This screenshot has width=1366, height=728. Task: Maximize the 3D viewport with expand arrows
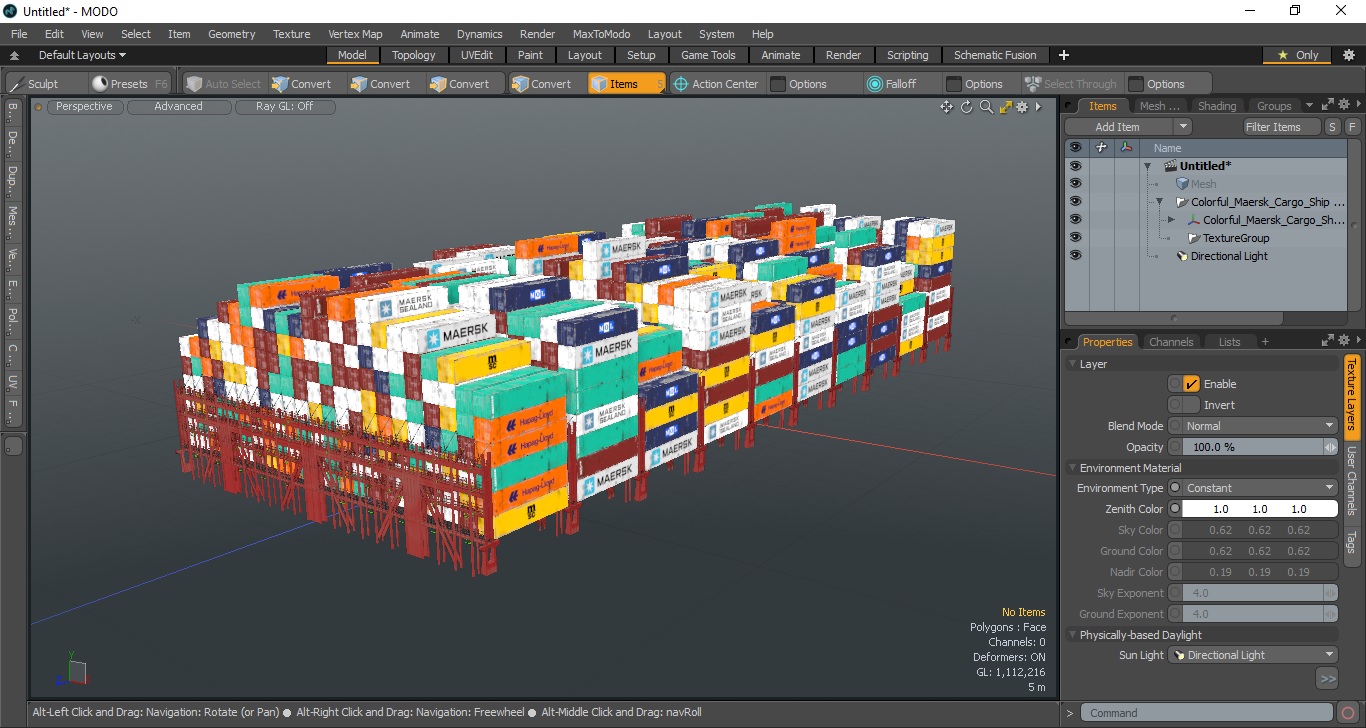tap(1005, 107)
